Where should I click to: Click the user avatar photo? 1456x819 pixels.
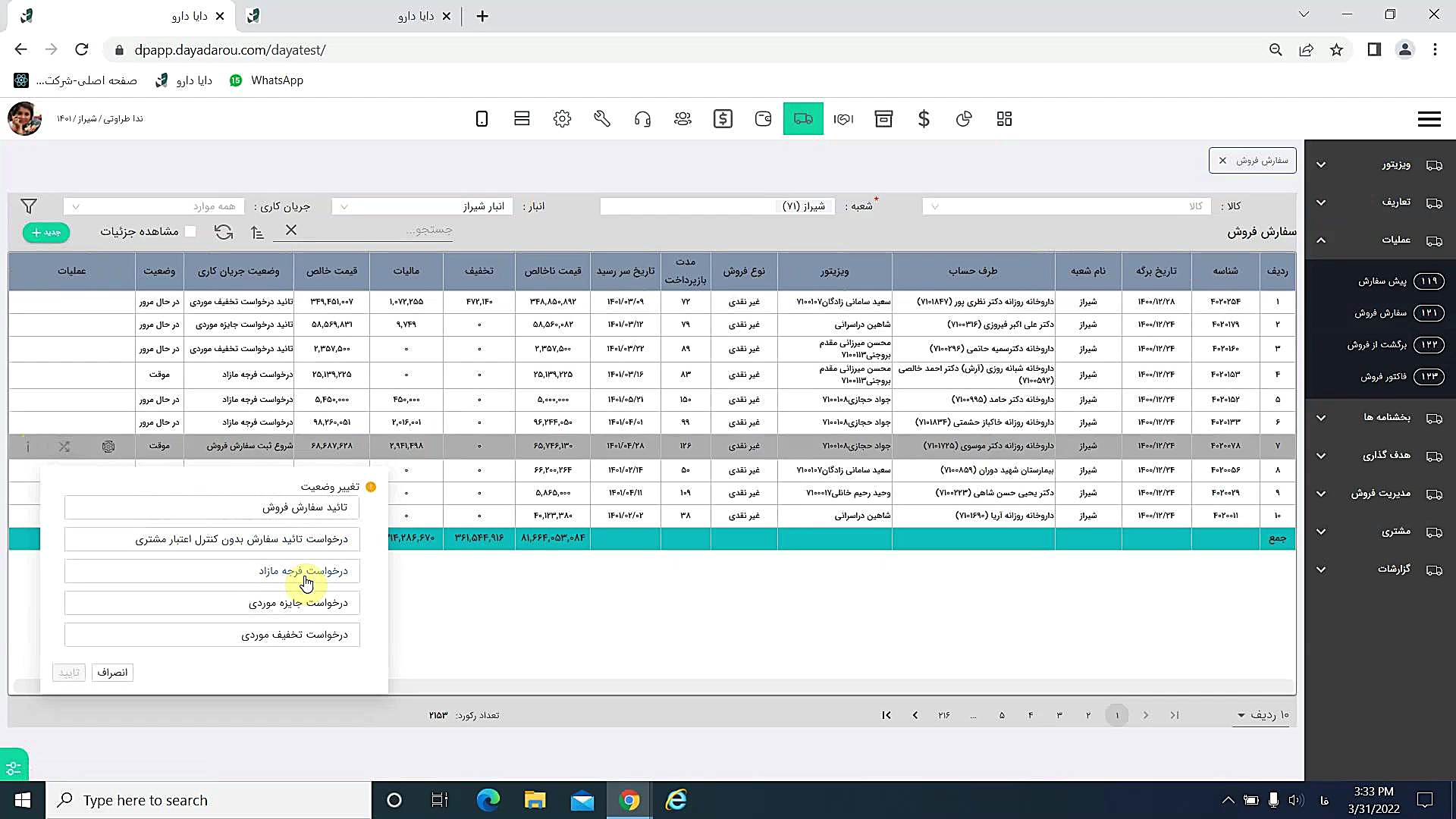point(24,118)
